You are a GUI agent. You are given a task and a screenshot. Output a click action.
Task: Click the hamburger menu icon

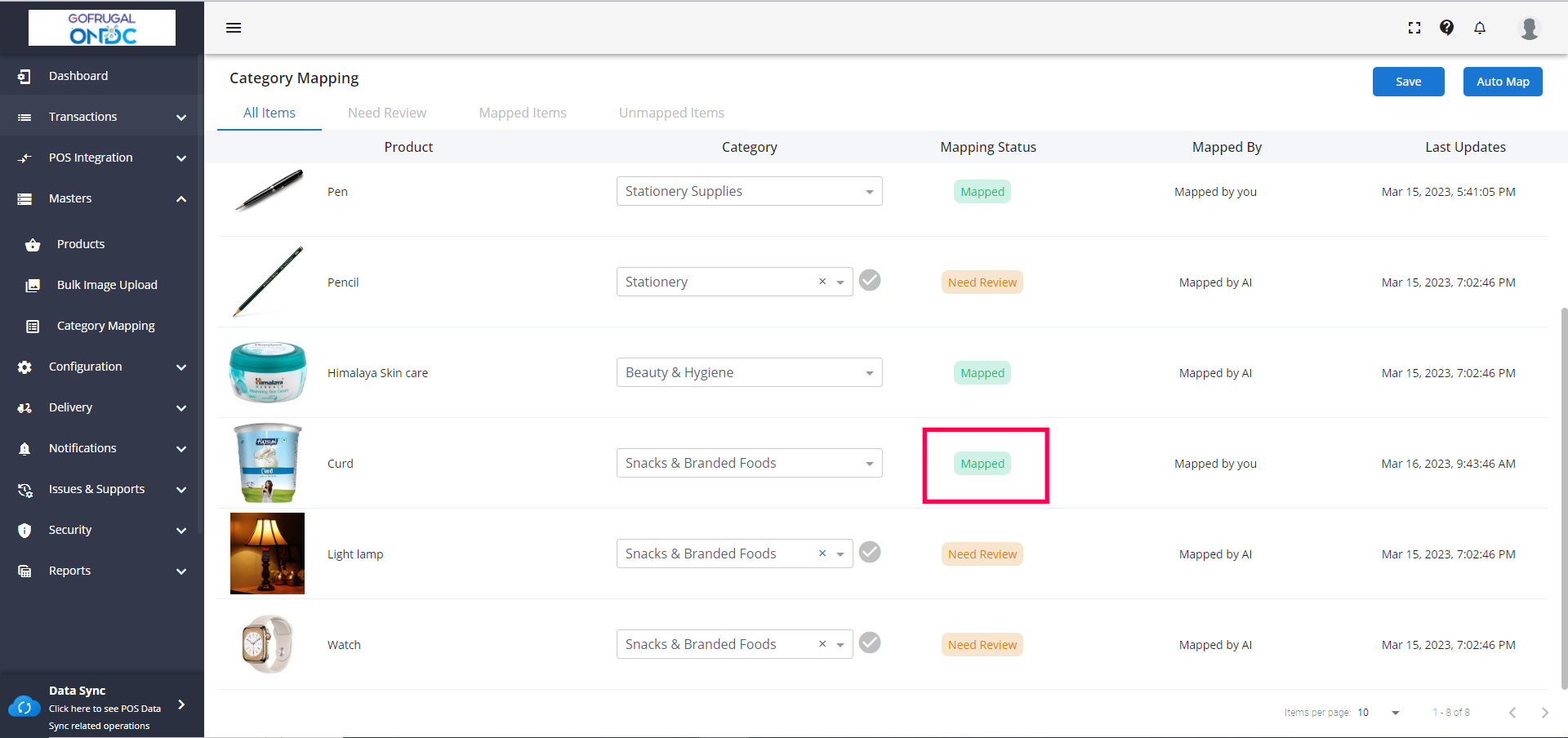234,28
